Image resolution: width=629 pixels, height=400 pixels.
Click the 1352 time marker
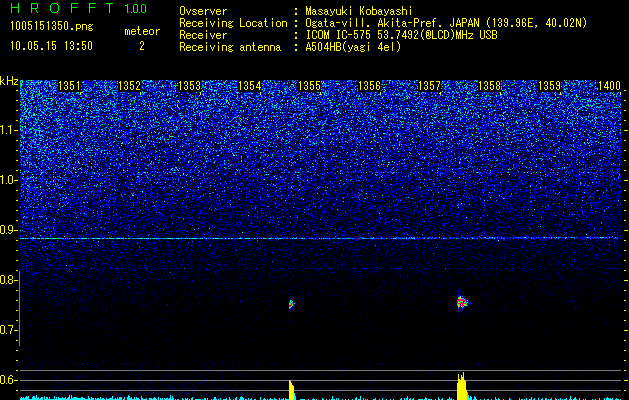(130, 86)
